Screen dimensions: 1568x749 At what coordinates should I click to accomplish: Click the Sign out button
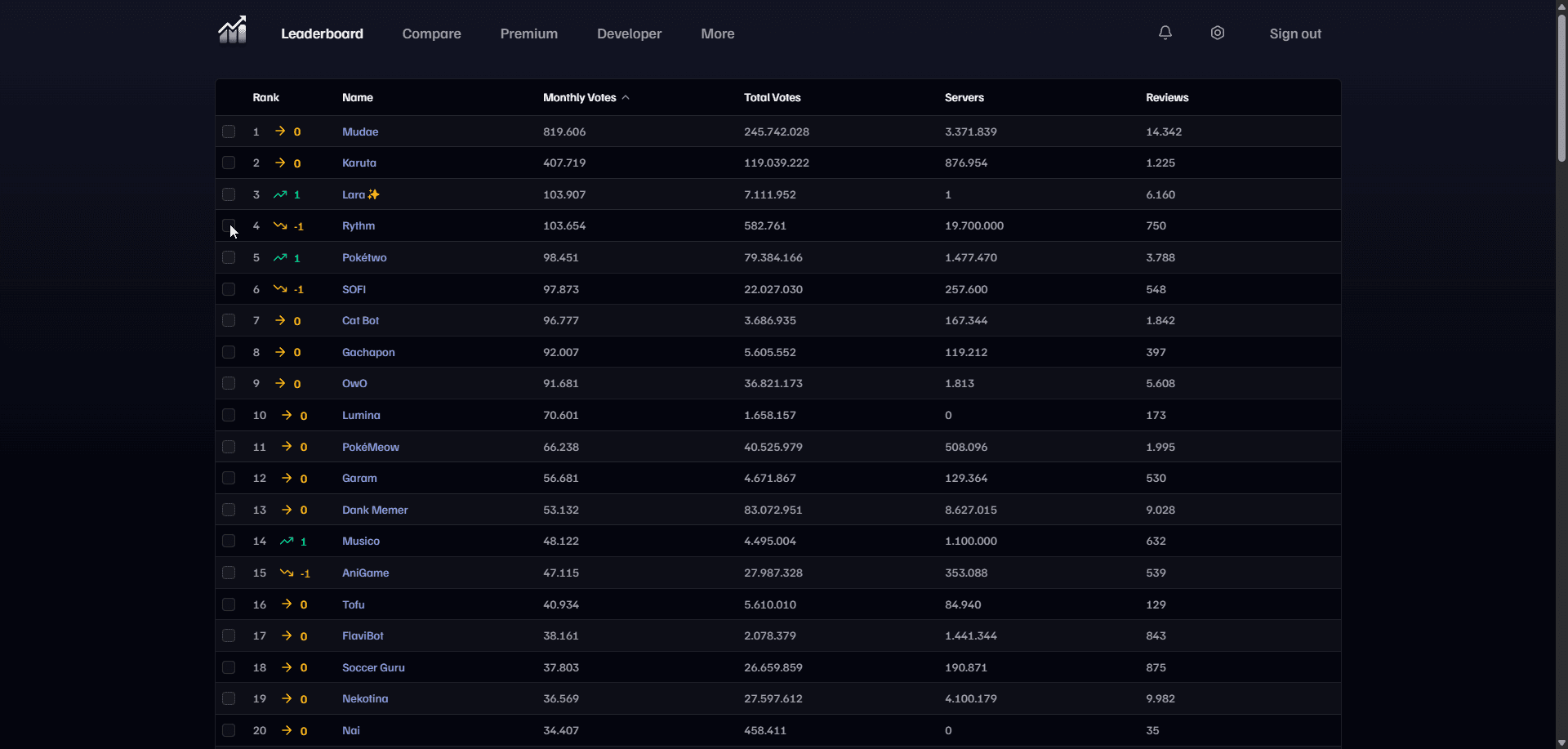point(1295,33)
